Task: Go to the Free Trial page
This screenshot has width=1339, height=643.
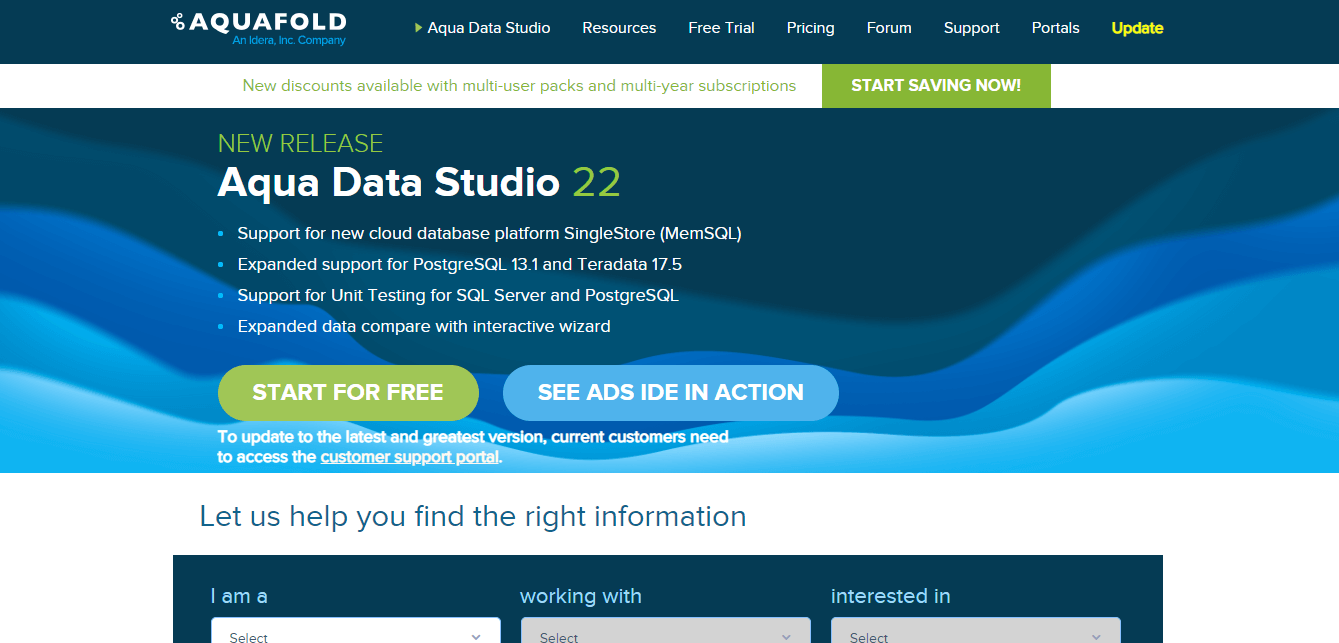Action: [721, 28]
